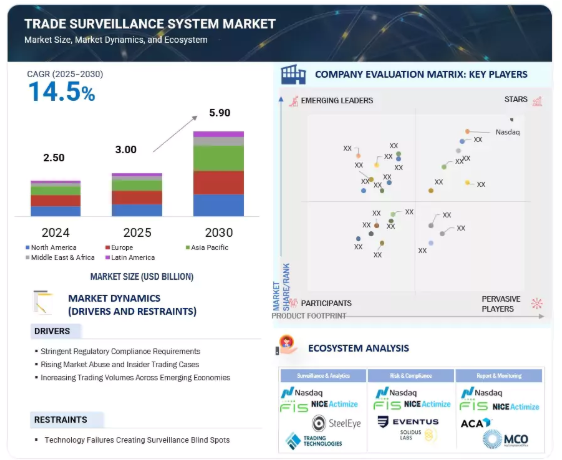Click the 2025 stacked bar
Viewport: 562px width, 460px height.
coord(137,194)
